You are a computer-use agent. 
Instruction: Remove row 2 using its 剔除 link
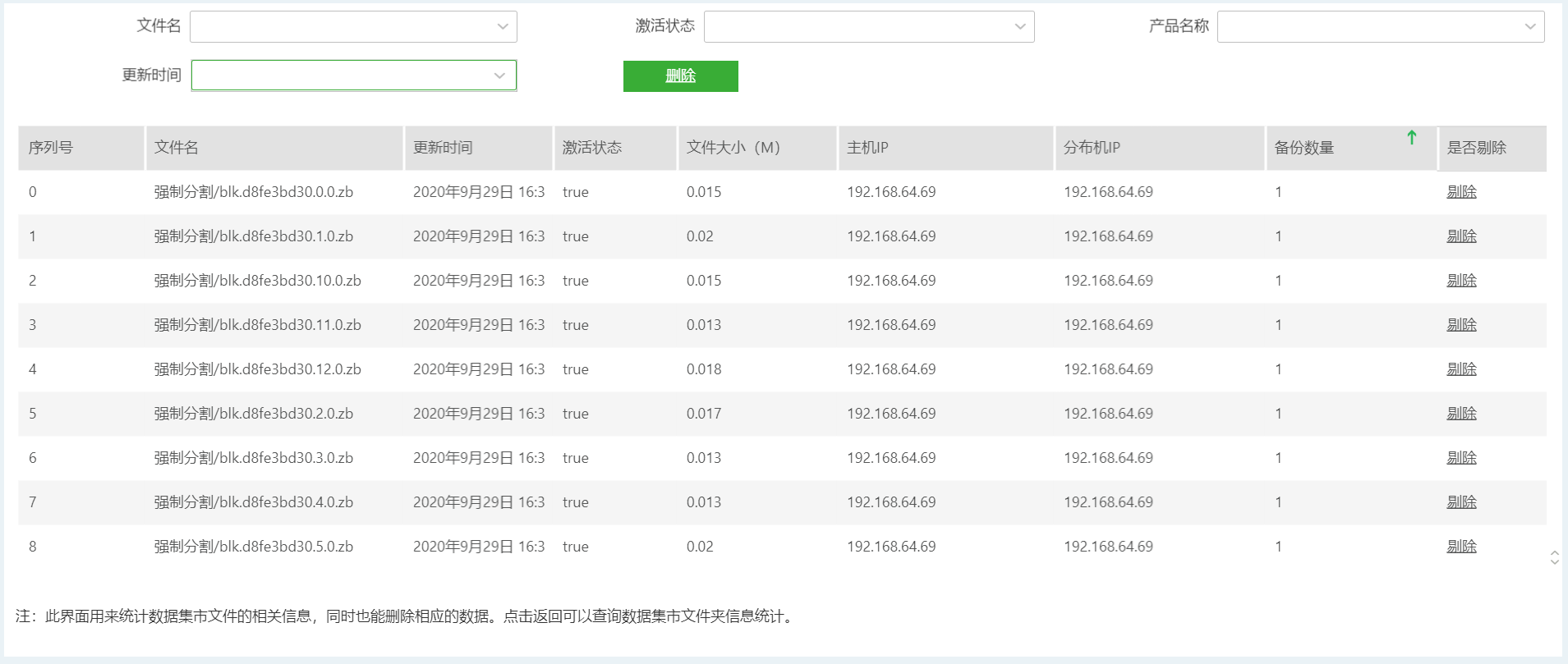[x=1461, y=281]
